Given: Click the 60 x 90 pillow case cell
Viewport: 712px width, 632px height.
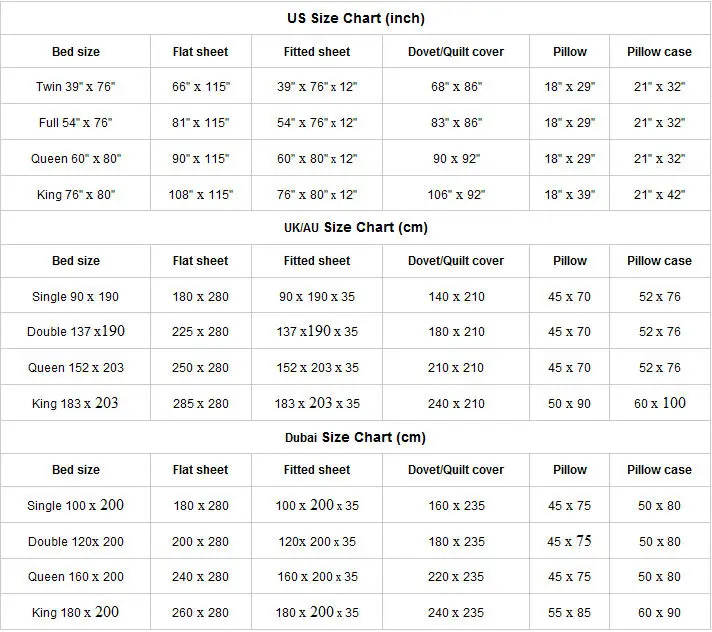Looking at the screenshot, I should [x=659, y=613].
